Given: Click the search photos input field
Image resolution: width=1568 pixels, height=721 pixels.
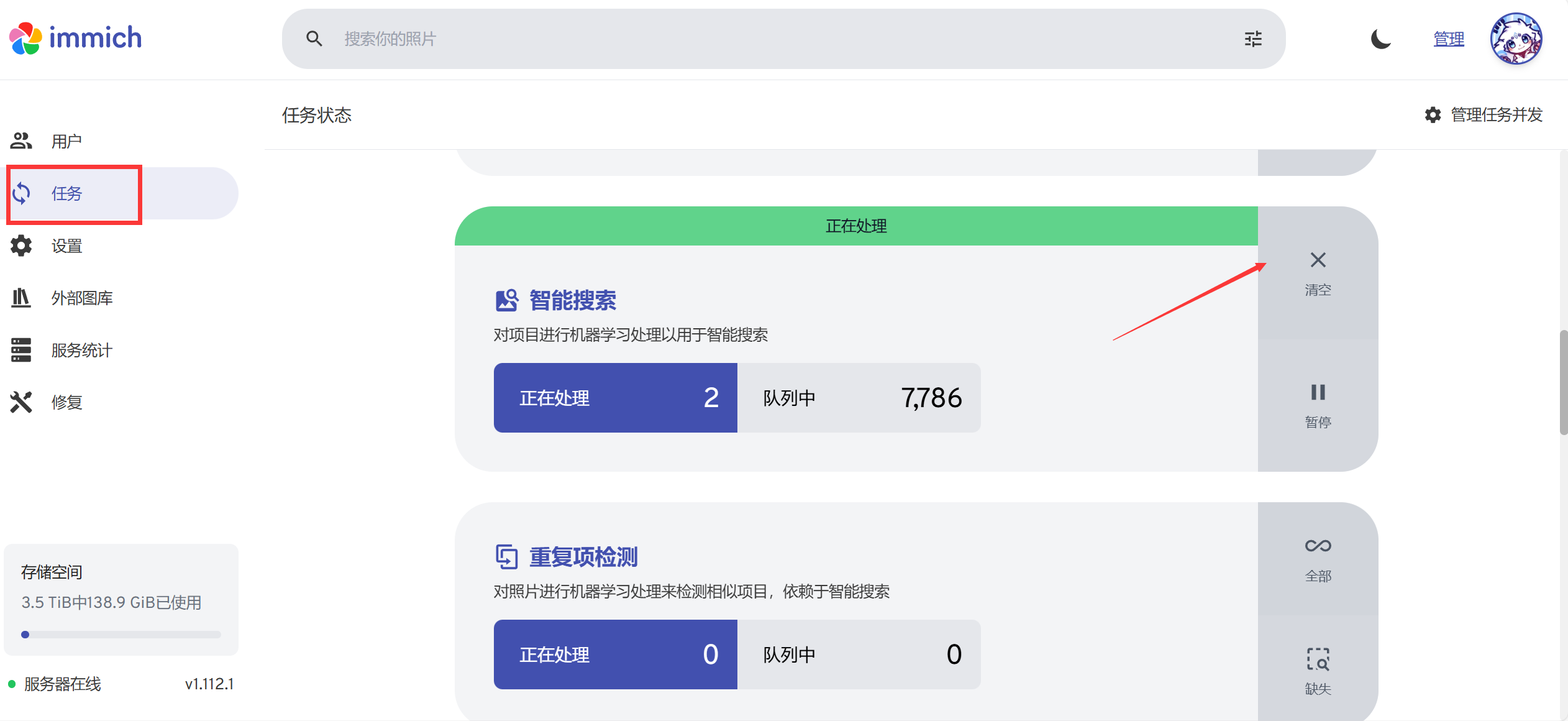Looking at the screenshot, I should (x=745, y=39).
